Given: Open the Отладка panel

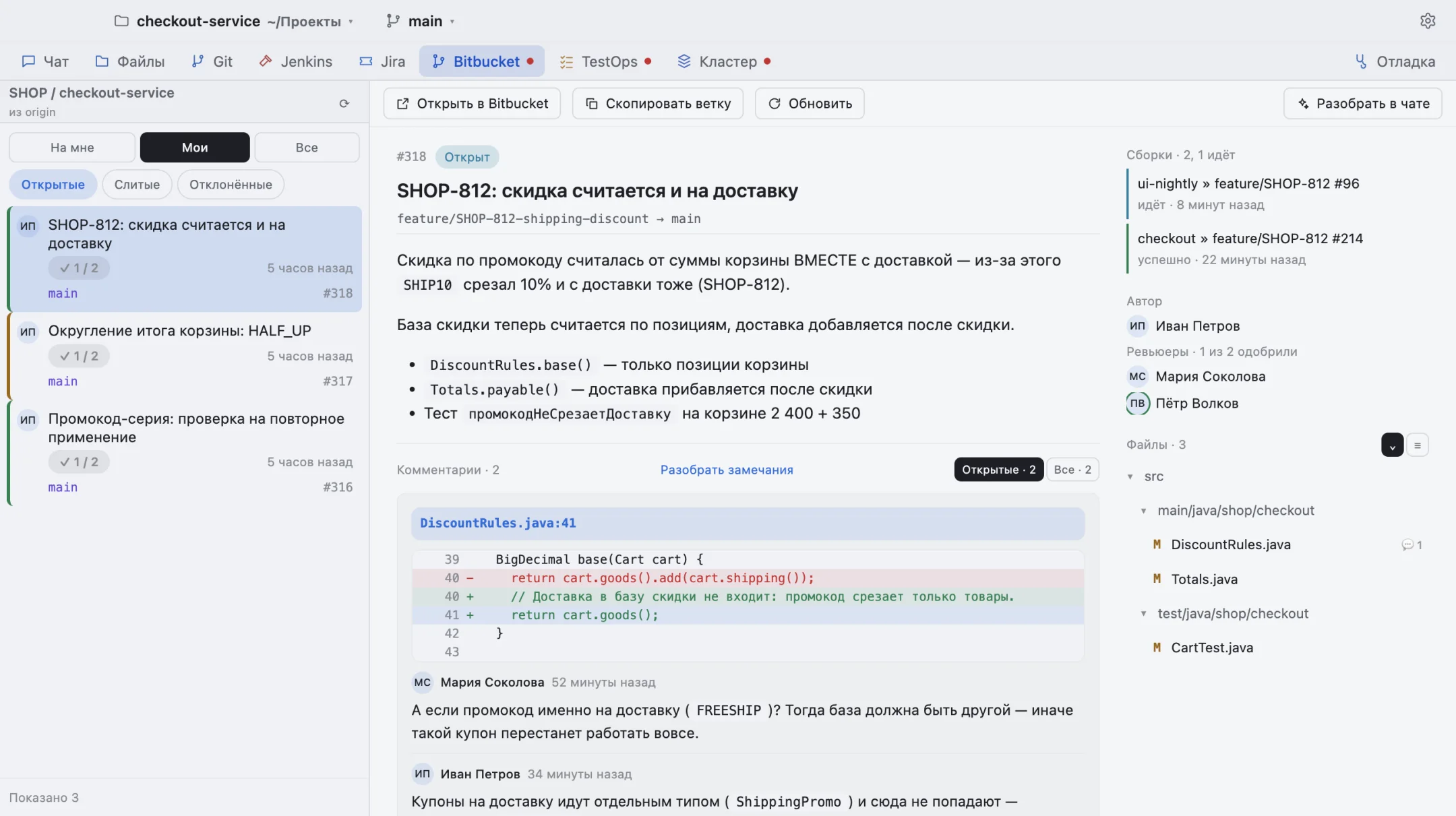Looking at the screenshot, I should [1395, 61].
